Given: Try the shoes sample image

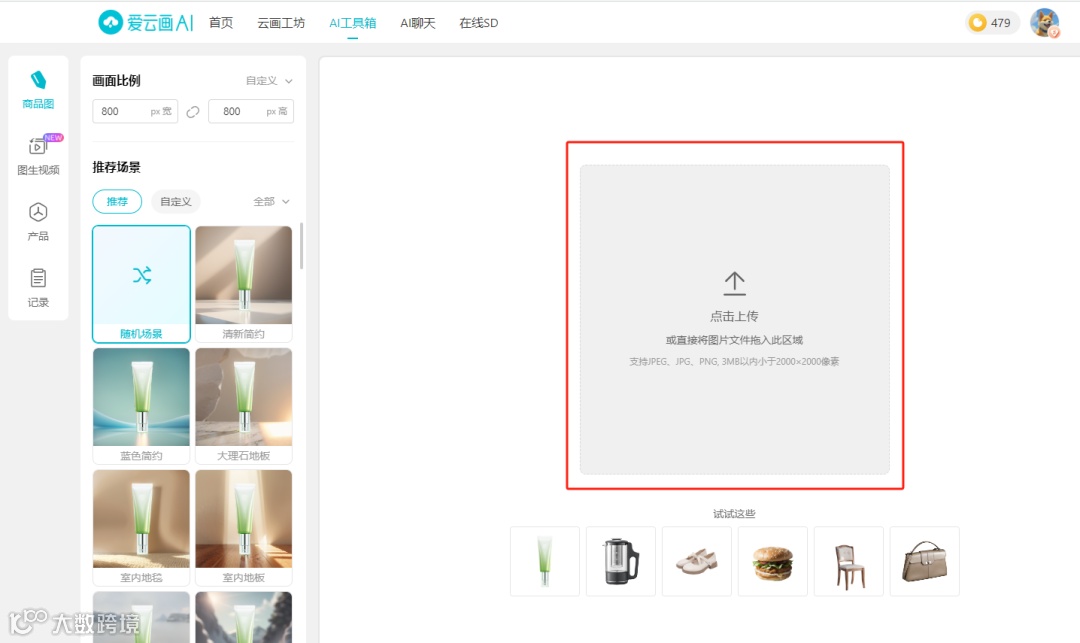Looking at the screenshot, I should click(x=696, y=561).
